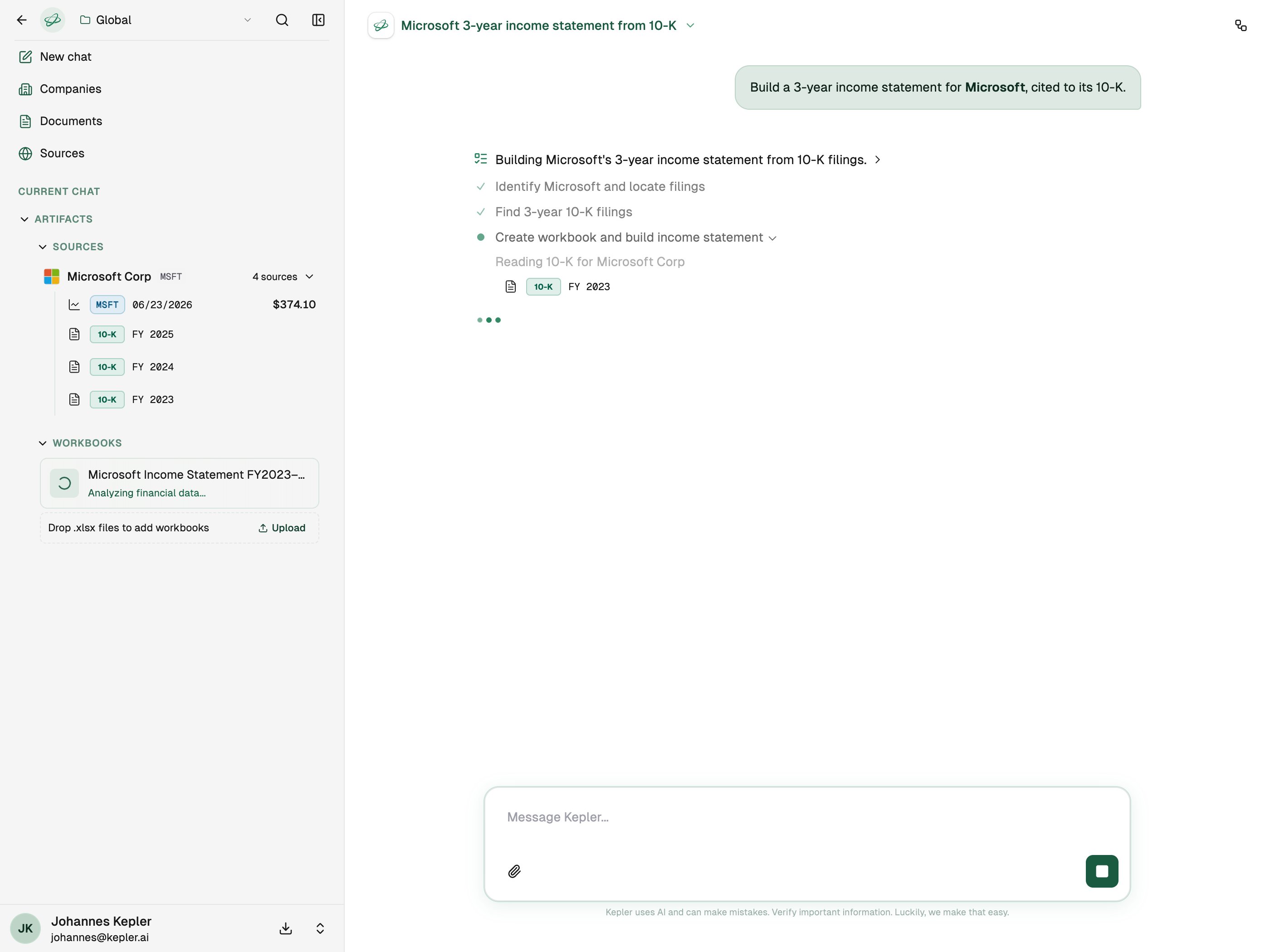Click the MSFT stock price badge
The height and width of the screenshot is (952, 1270).
tap(107, 305)
